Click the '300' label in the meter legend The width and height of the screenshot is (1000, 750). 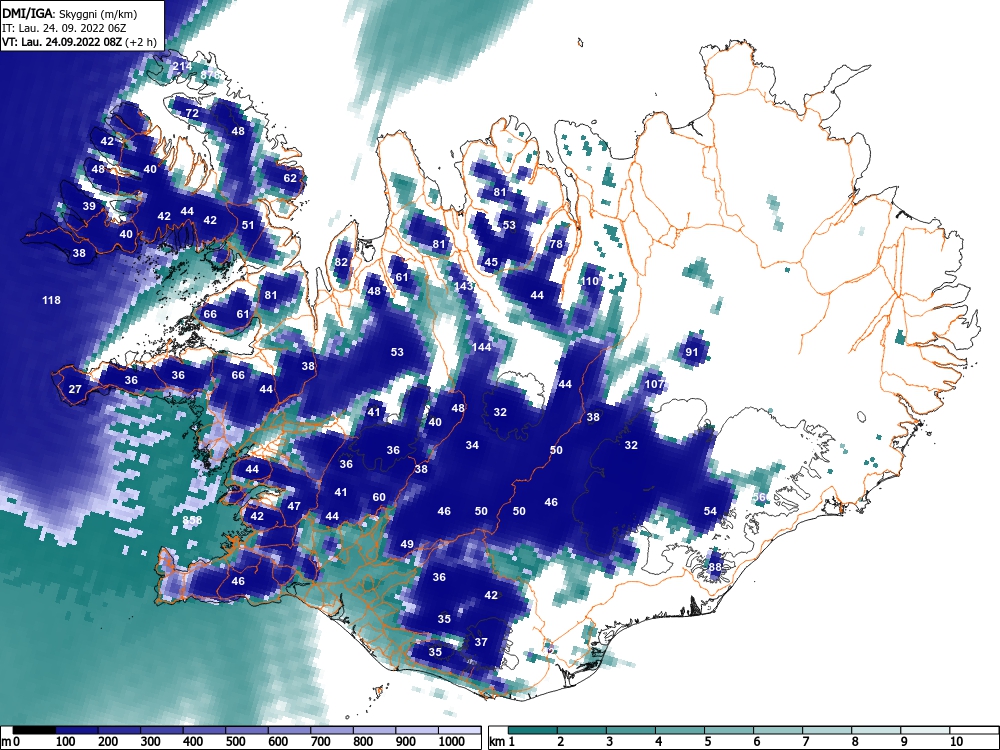coord(151,742)
